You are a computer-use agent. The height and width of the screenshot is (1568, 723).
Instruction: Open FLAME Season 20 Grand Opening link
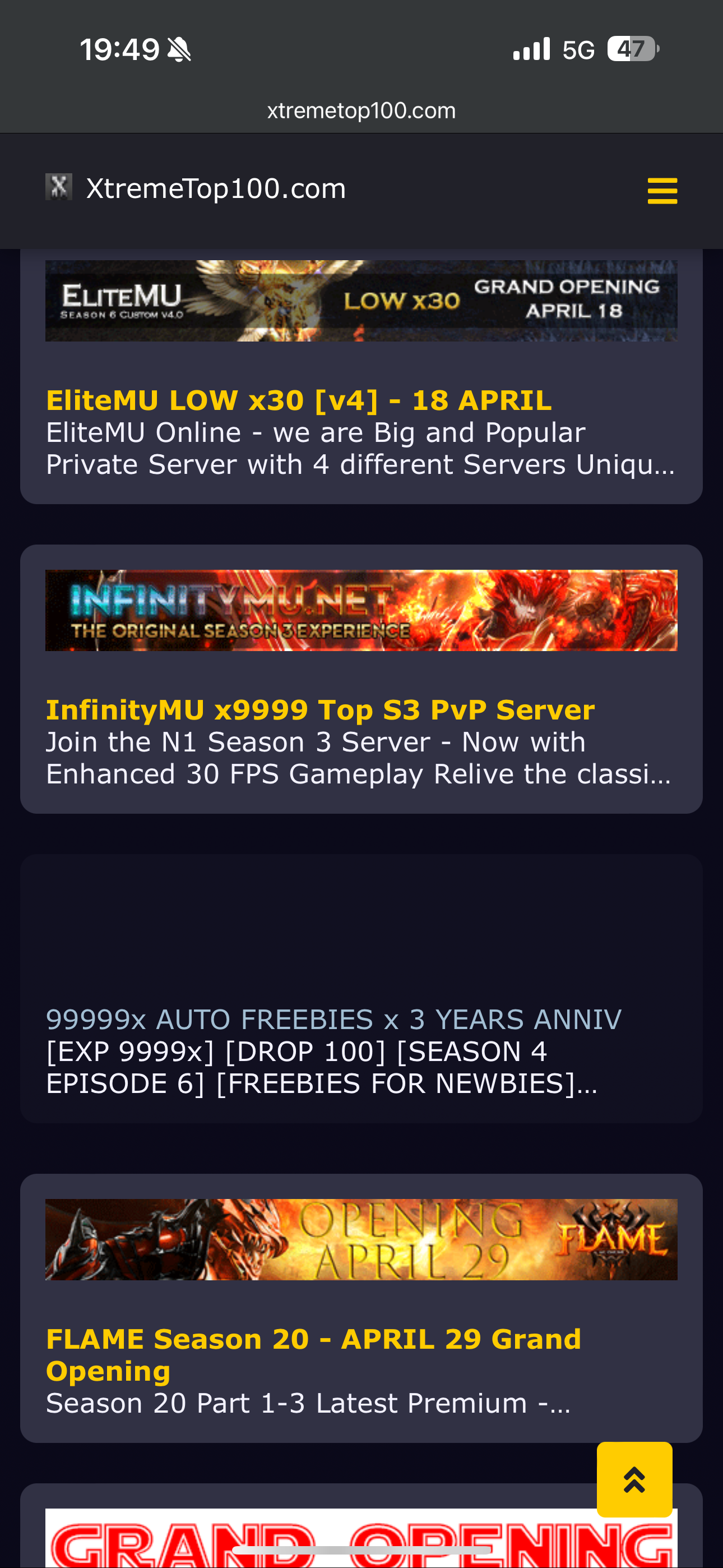(x=313, y=1354)
